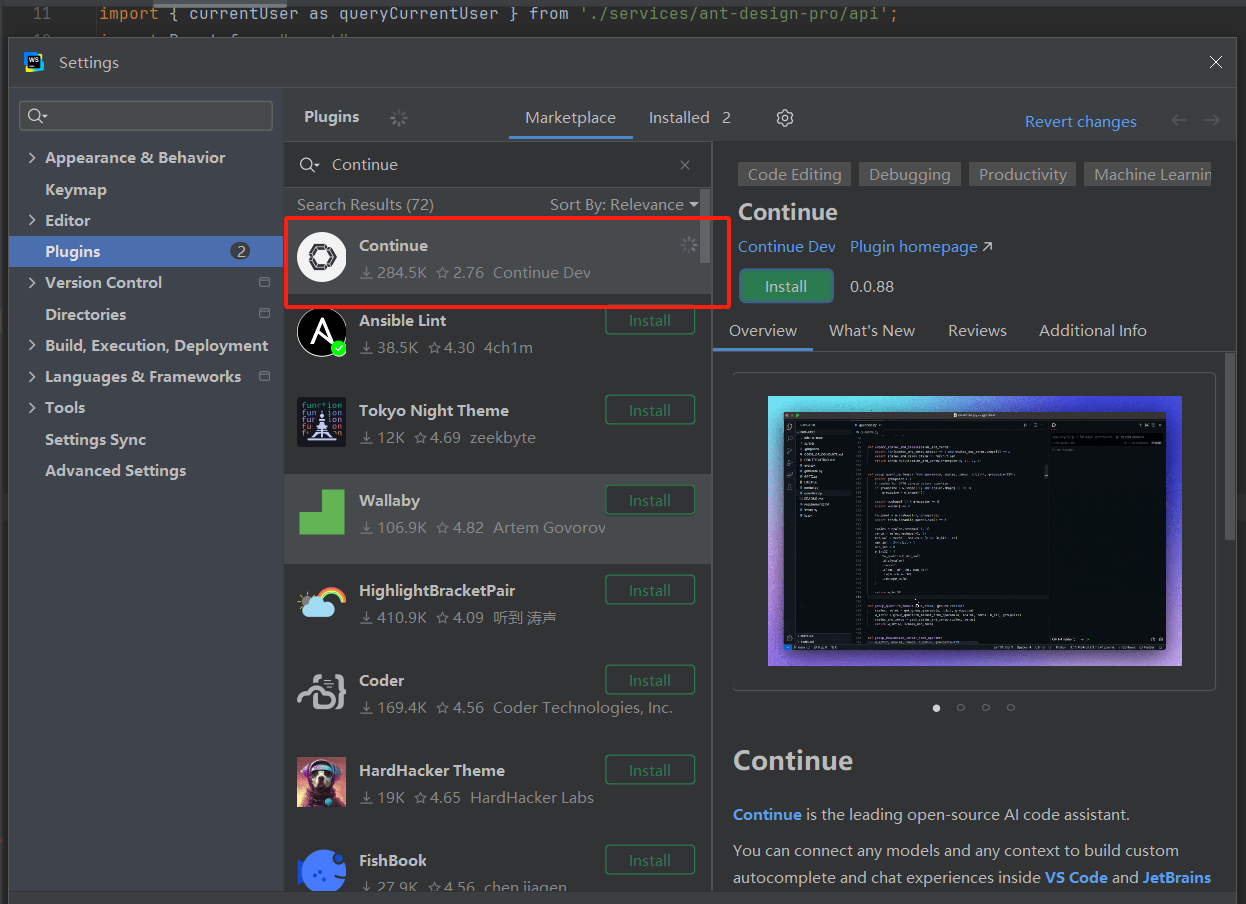Open the plugin search history magnifier
Viewport: 1246px width, 904px height.
[x=310, y=165]
